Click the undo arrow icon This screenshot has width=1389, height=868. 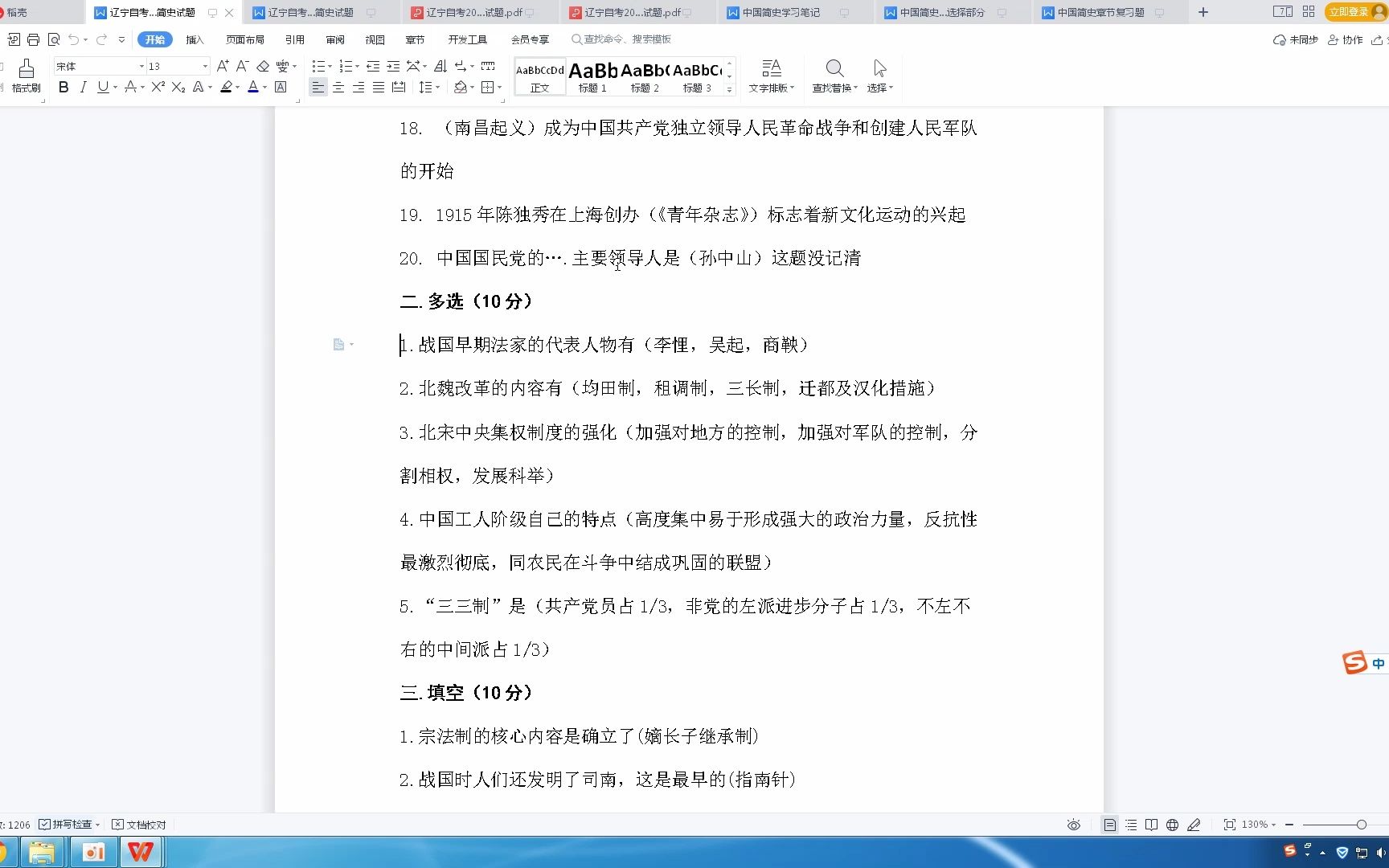tap(73, 39)
